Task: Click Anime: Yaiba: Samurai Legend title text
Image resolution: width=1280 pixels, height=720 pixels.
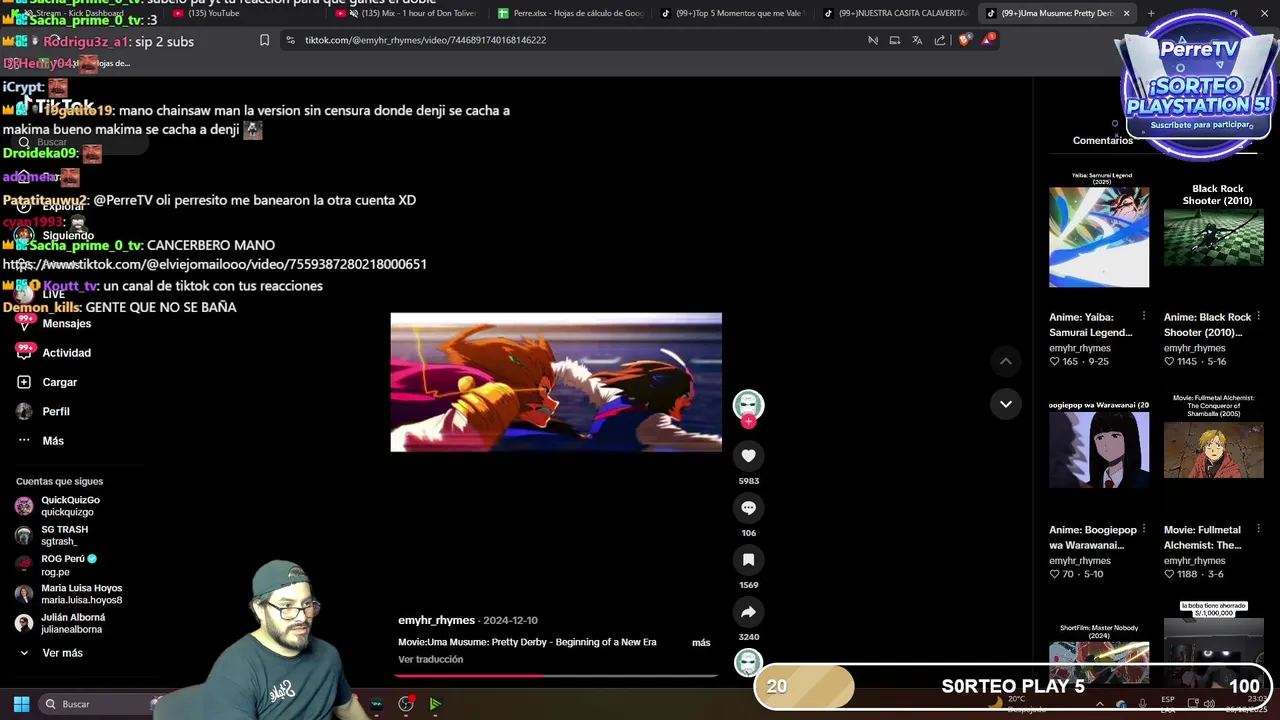Action: (1091, 325)
